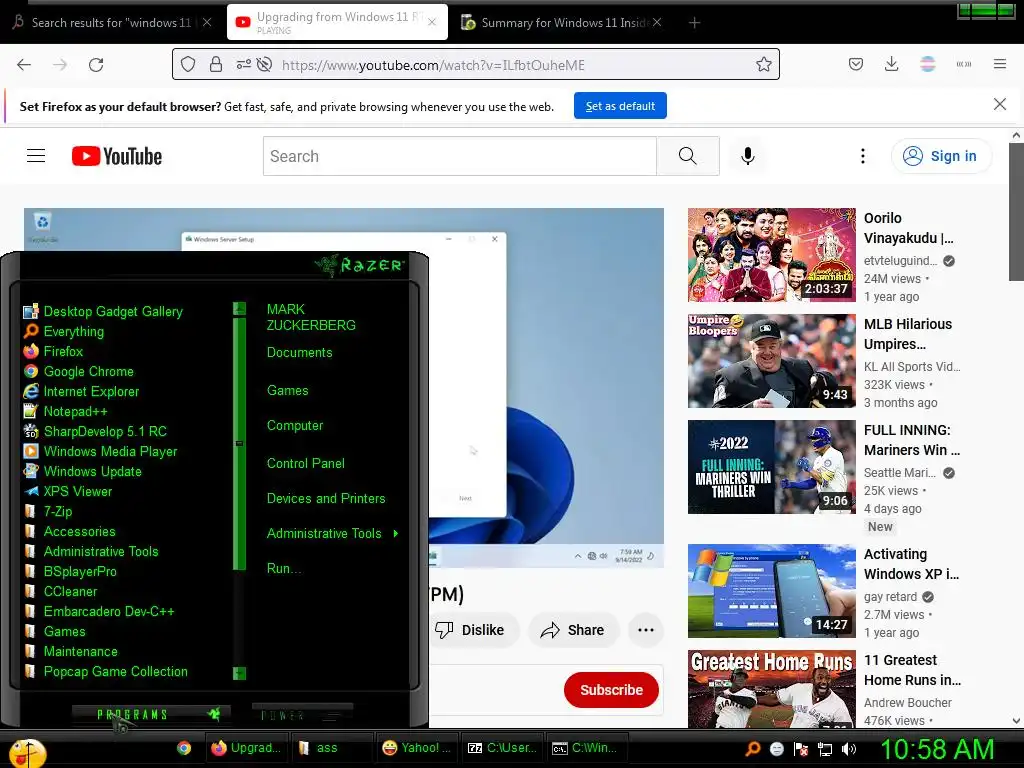Dismiss the default browser notification bar
Screen dimensions: 1024x768
tap(999, 104)
